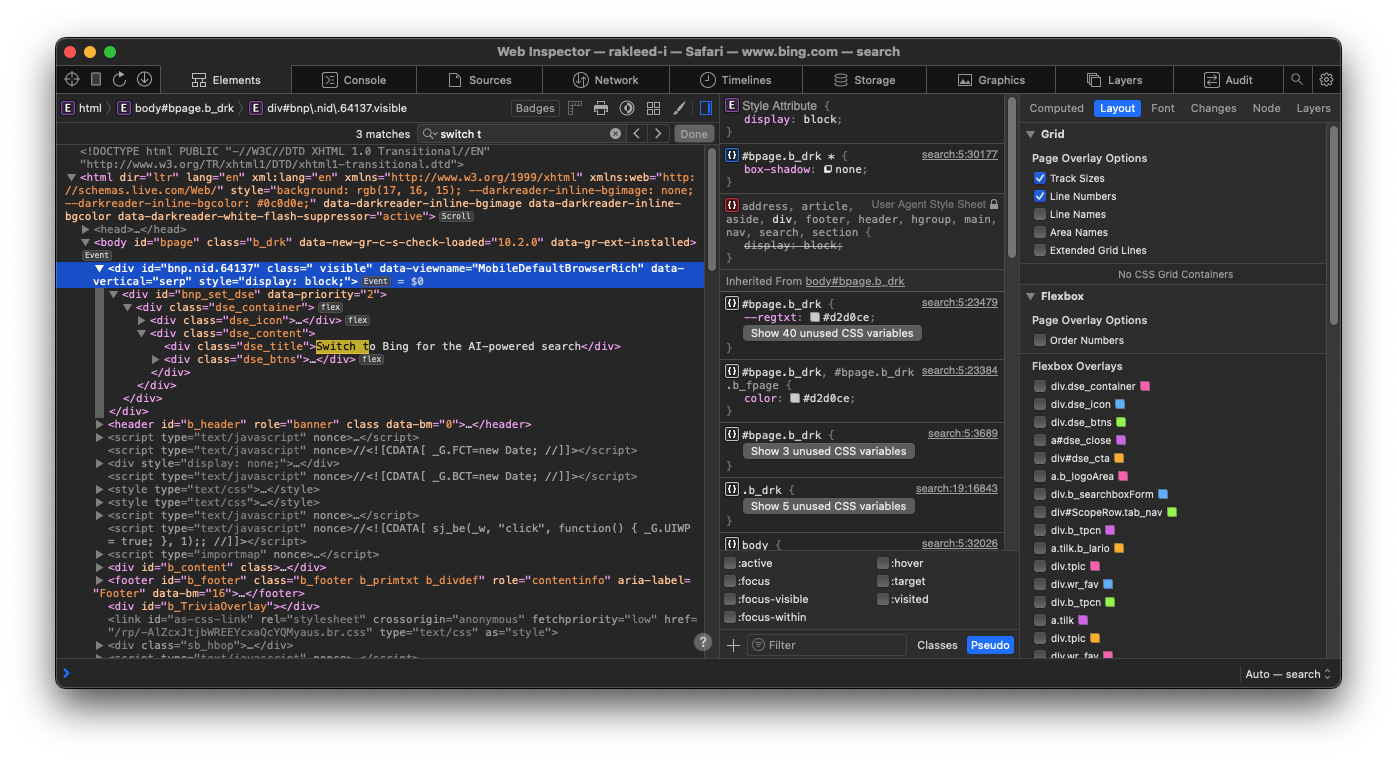1397x762 pixels.
Task: Expand the div.dse_btns node
Action: coord(156,359)
